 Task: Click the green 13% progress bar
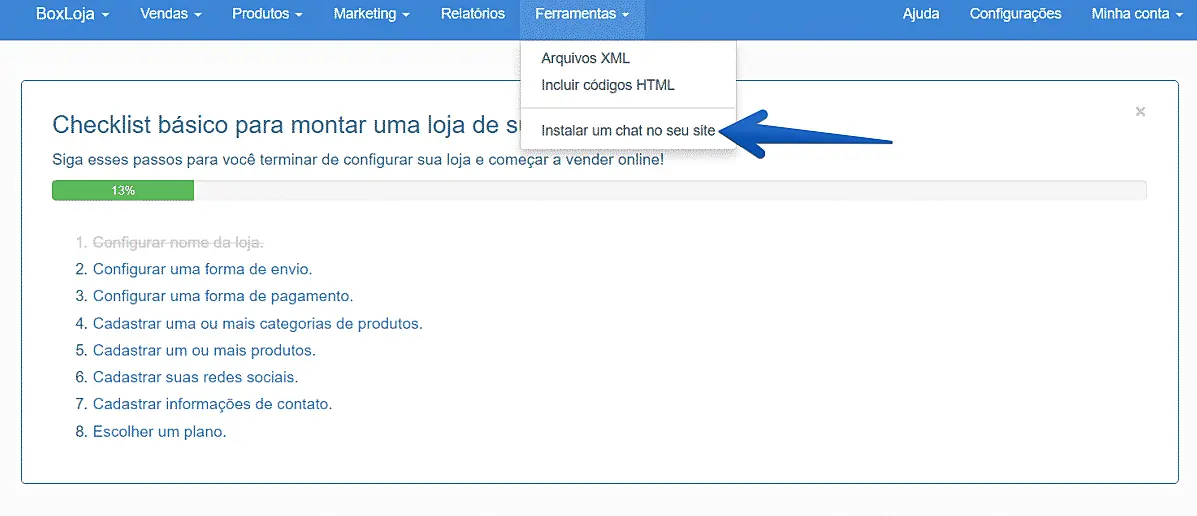coord(123,190)
